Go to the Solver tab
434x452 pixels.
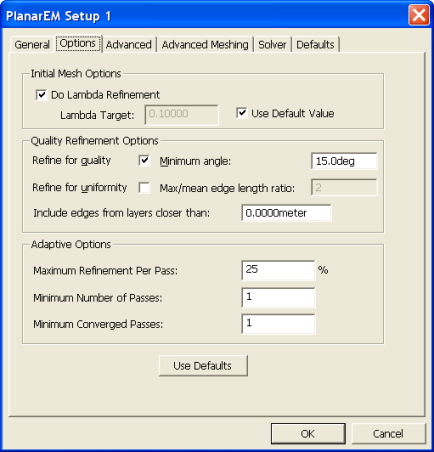click(272, 45)
